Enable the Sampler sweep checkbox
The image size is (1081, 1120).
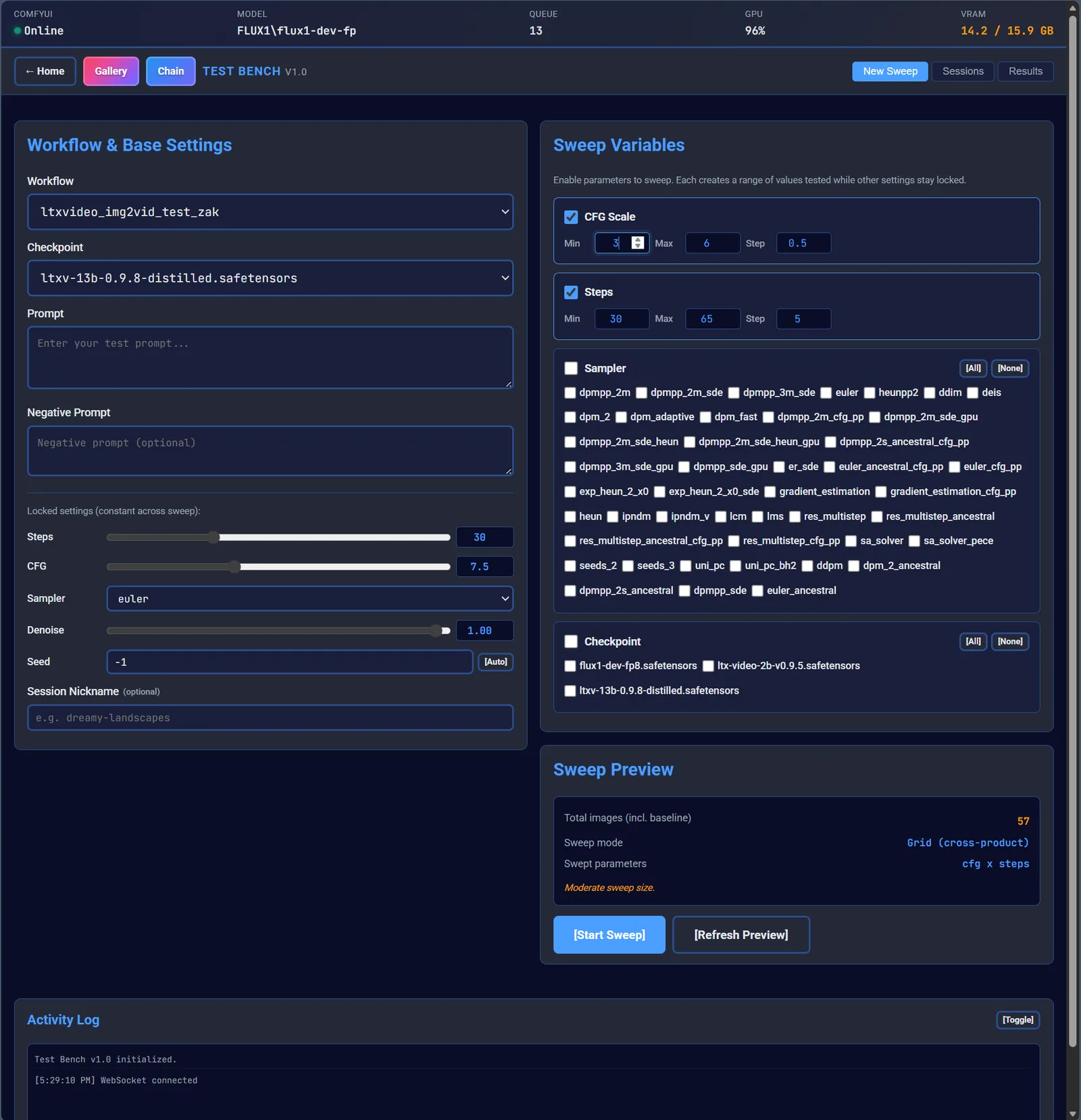[571, 368]
